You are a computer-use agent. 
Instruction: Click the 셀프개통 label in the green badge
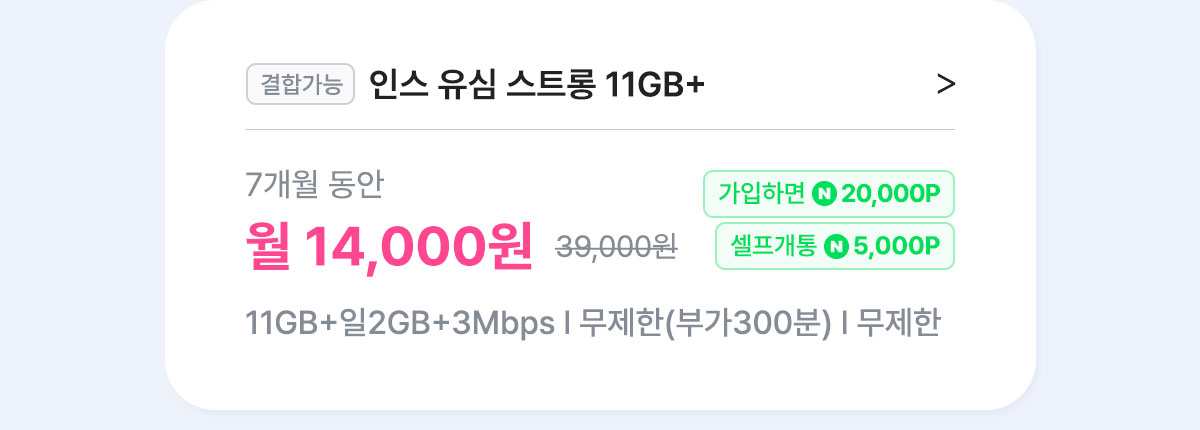click(x=774, y=246)
